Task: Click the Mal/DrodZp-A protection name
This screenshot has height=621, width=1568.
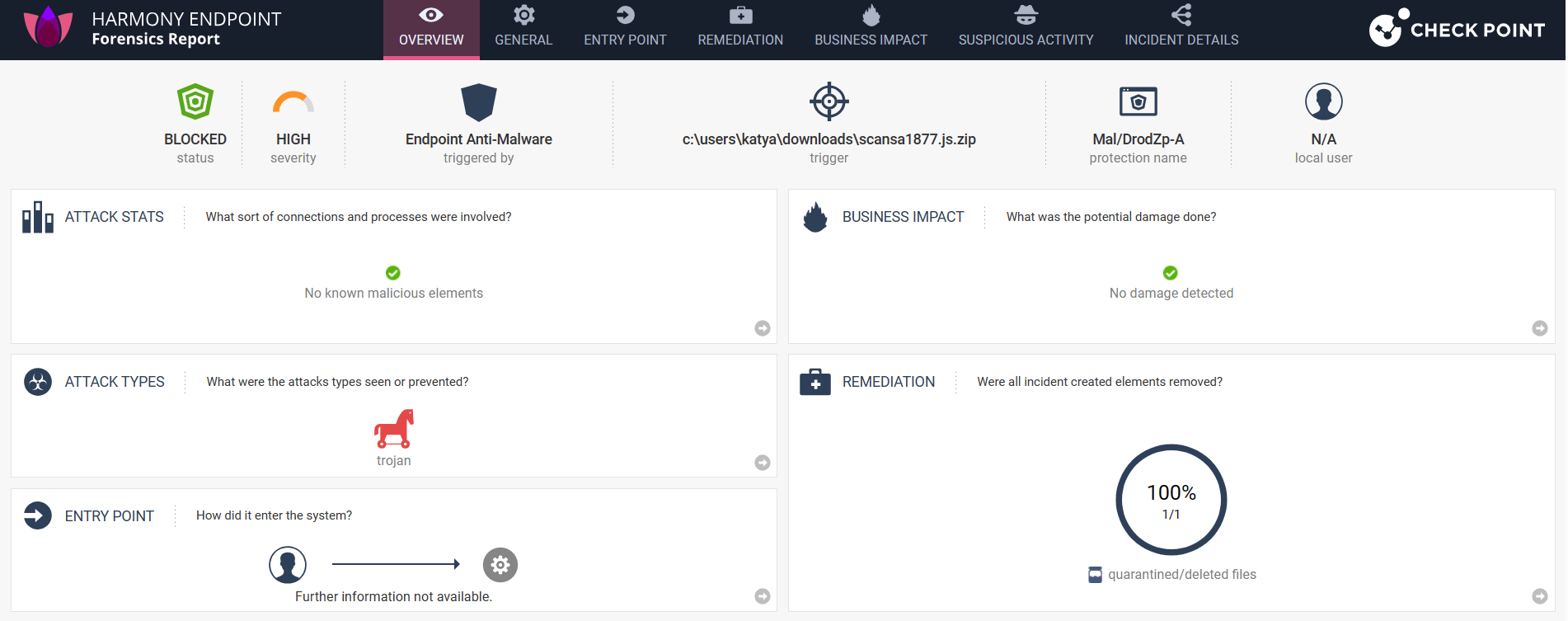Action: point(1138,139)
